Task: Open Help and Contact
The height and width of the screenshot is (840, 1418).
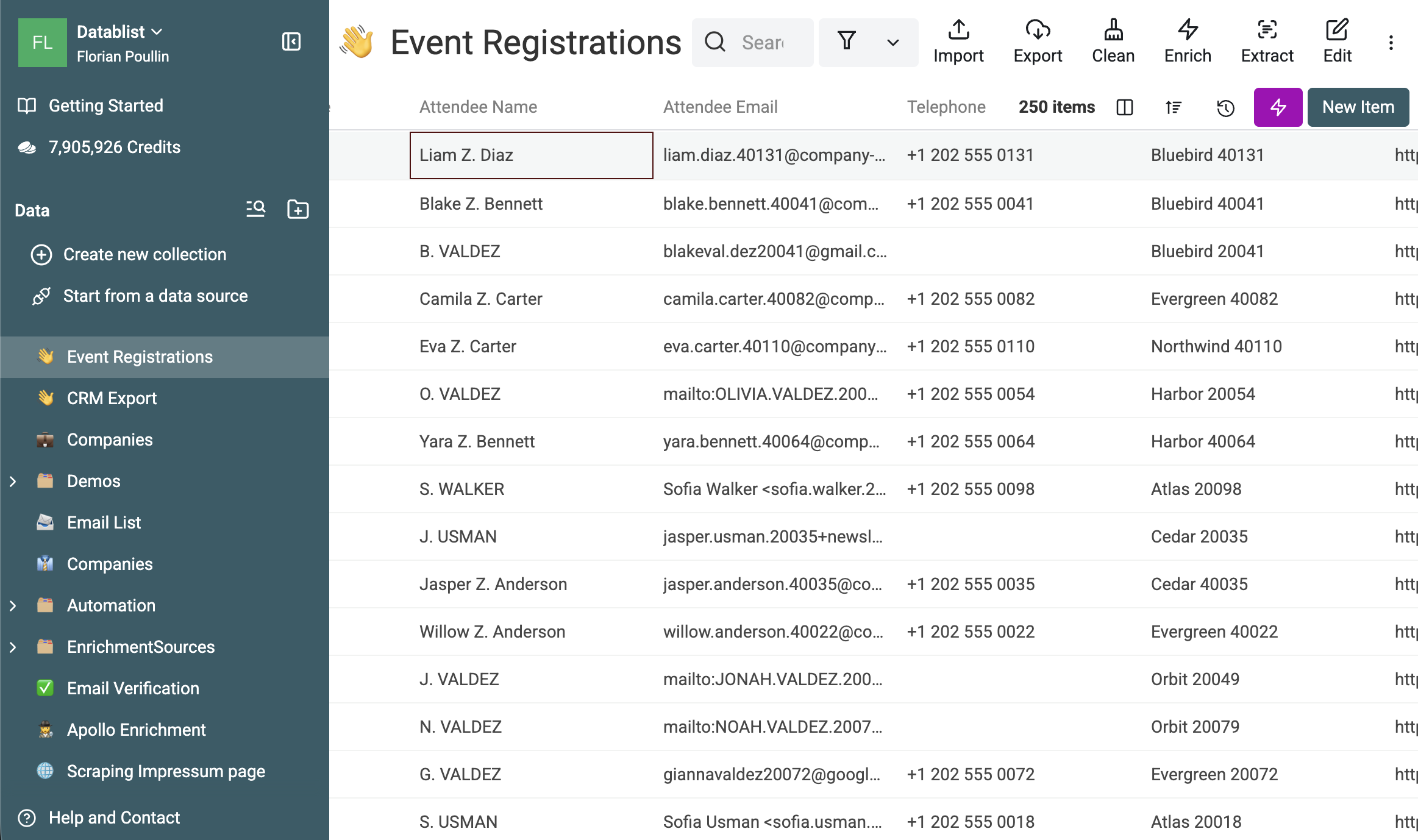Action: coord(115,817)
